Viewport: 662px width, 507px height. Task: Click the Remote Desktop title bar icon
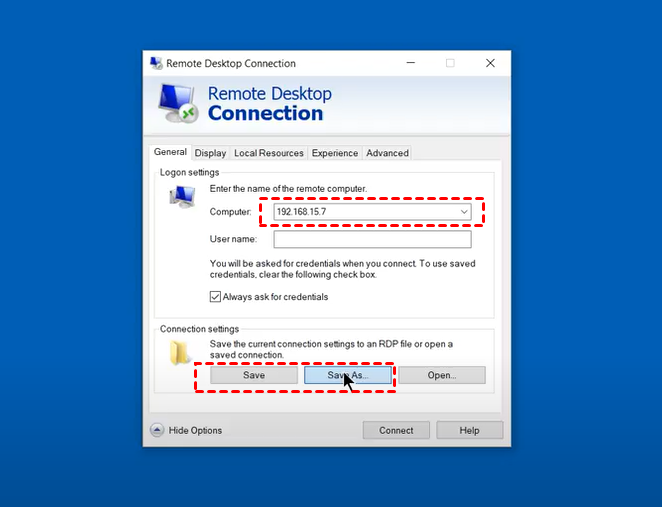coord(156,63)
